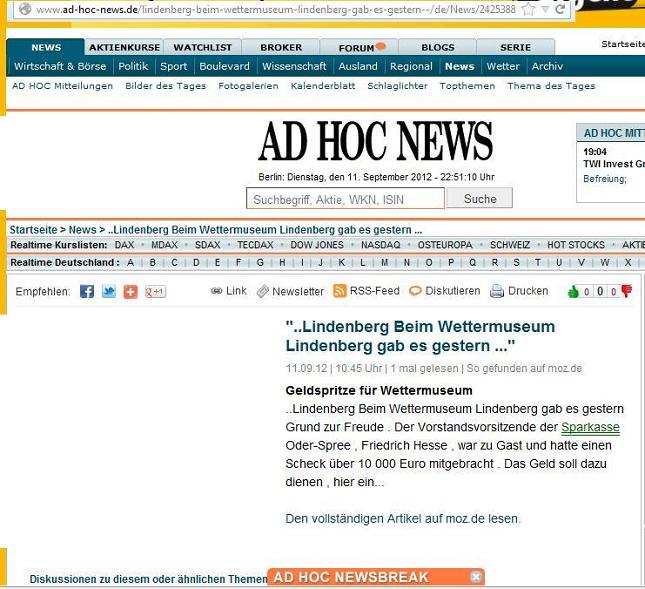Copy article Link with chain icon
Viewport: 645px width, 589px height.
(x=228, y=291)
